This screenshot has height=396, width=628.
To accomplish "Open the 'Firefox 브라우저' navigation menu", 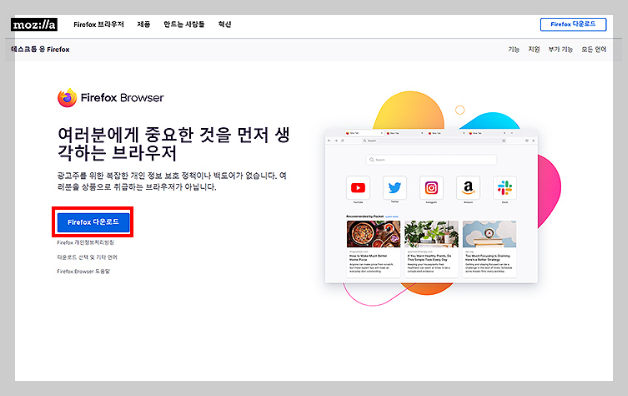I will pos(99,24).
